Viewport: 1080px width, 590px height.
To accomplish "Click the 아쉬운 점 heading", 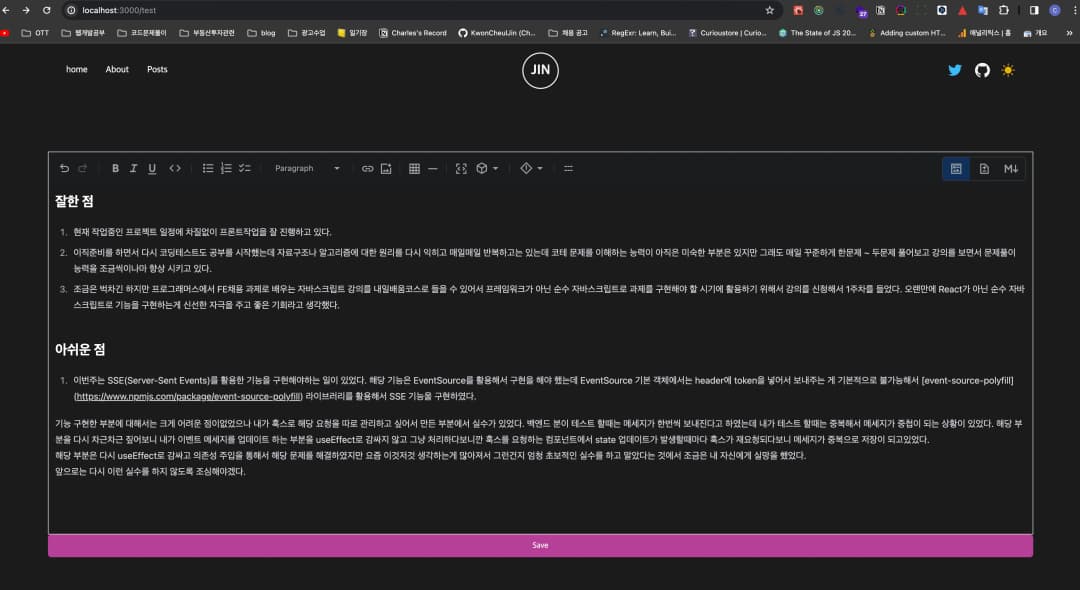I will tap(80, 349).
